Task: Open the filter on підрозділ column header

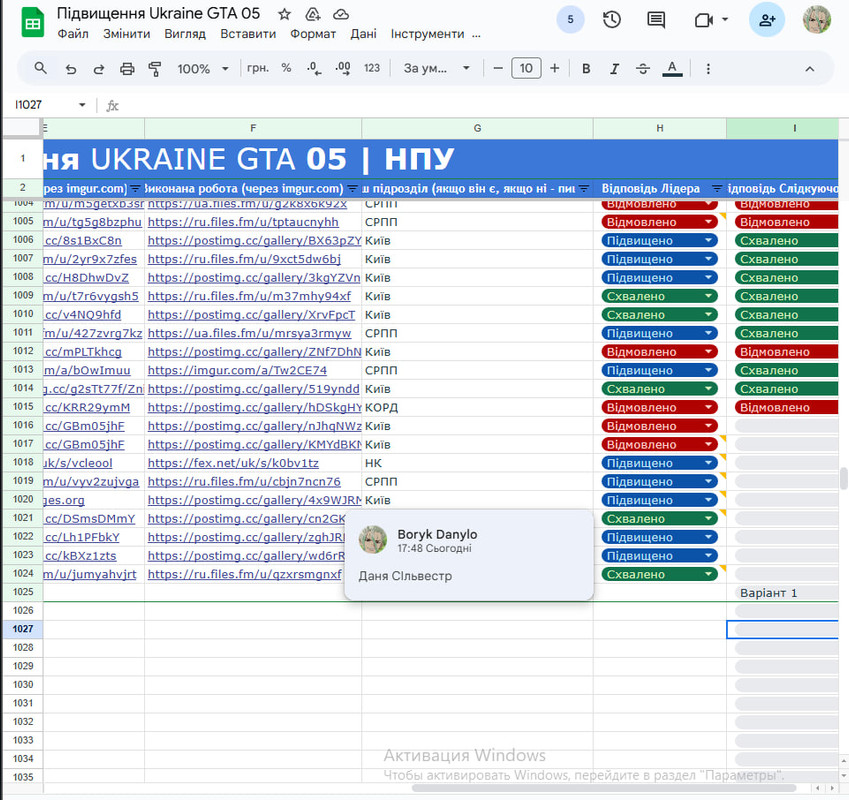Action: click(x=584, y=188)
